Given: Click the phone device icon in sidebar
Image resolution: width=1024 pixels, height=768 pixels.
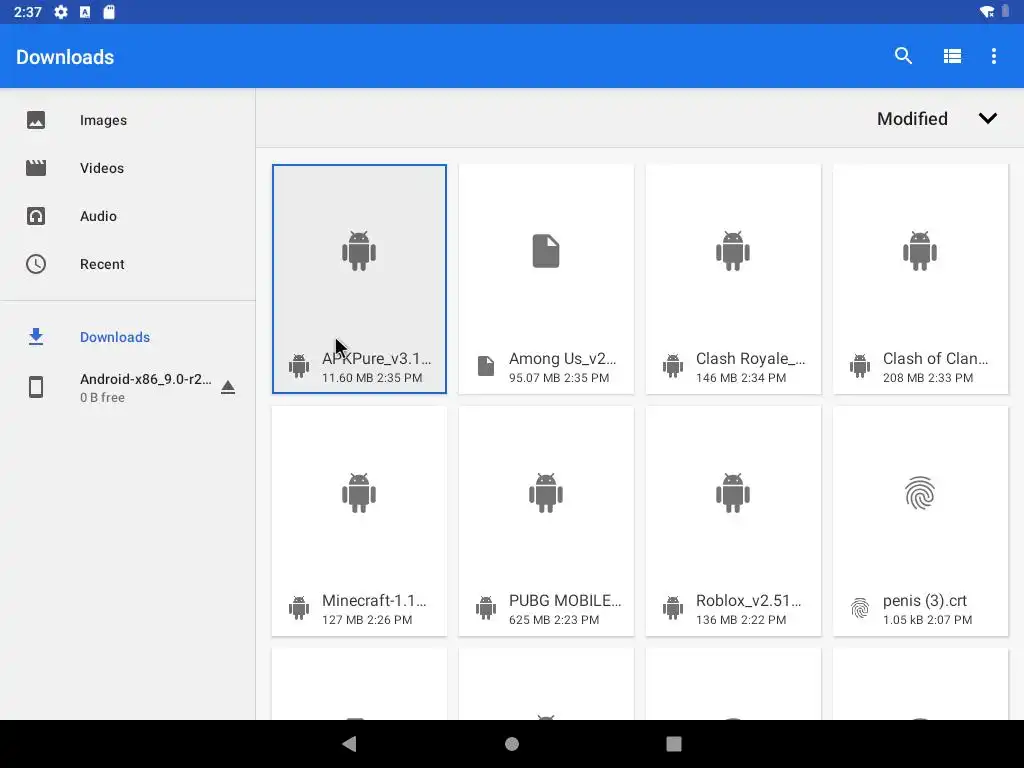Looking at the screenshot, I should click(x=36, y=387).
